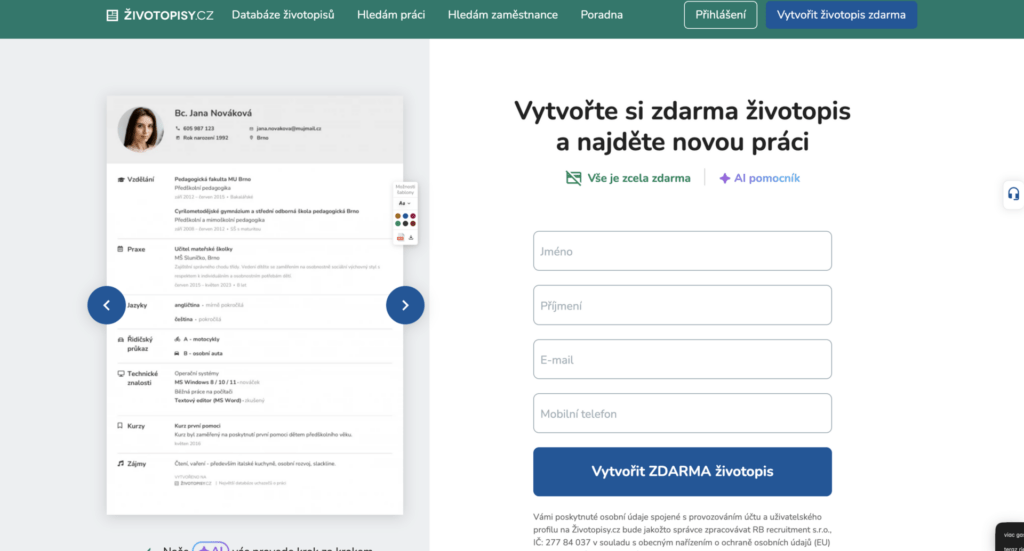Screen dimensions: 1024x551
Task: Select the blue template color swatch
Action: 406,216
